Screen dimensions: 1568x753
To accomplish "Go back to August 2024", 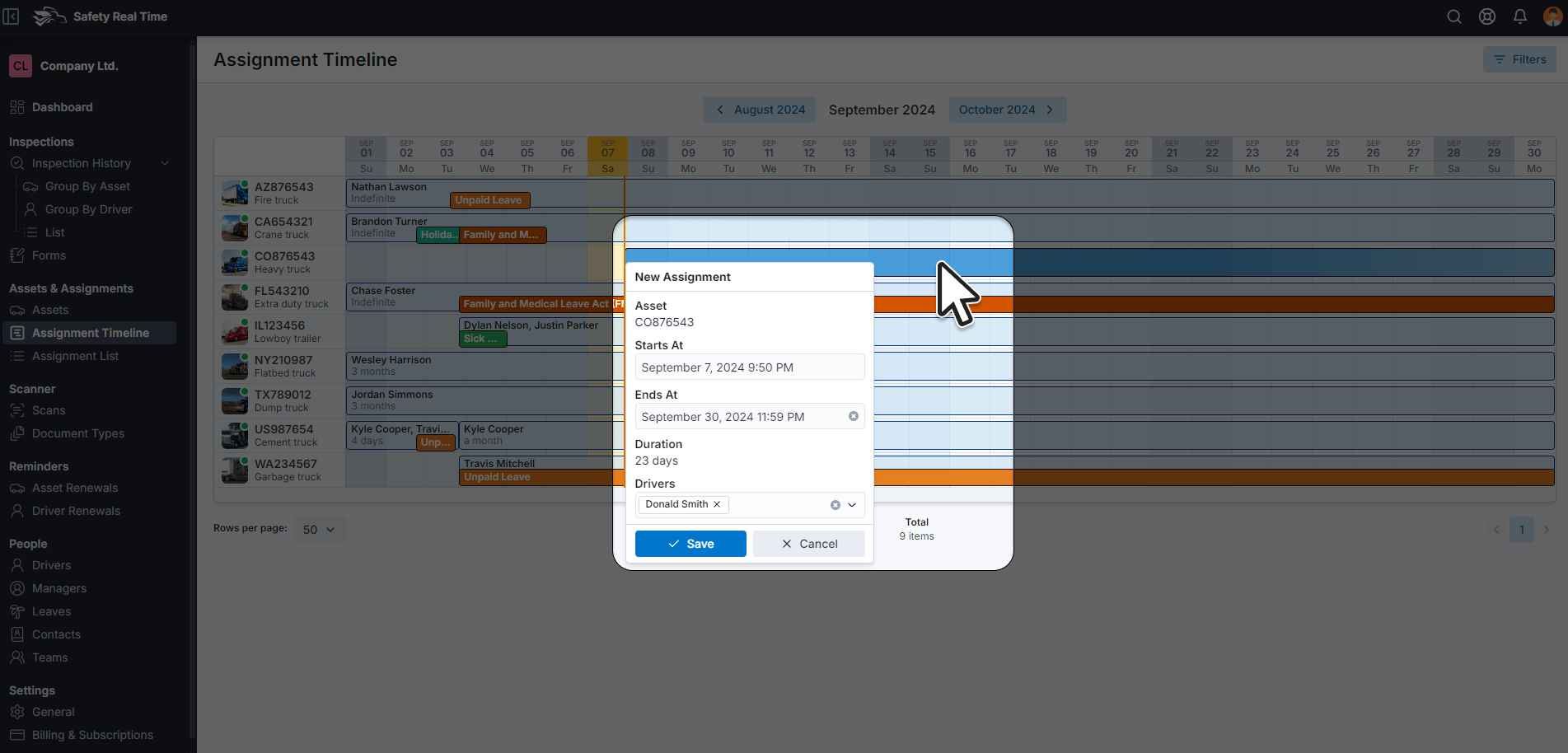I will 760,110.
